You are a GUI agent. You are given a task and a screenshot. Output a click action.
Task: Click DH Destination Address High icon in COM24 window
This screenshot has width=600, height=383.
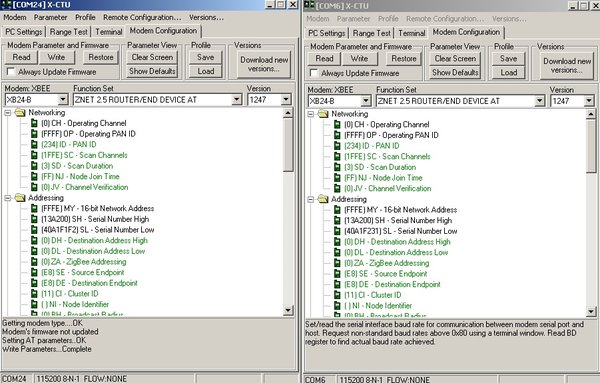point(34,241)
